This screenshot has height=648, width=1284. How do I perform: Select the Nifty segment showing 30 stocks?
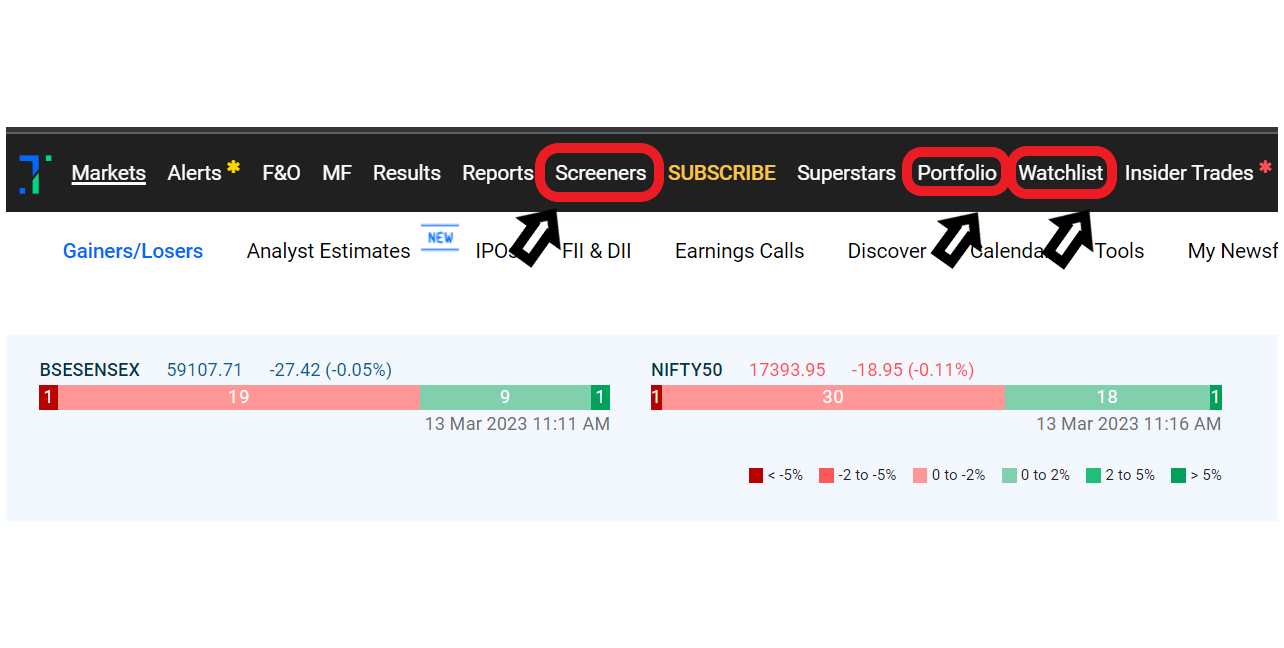833,397
